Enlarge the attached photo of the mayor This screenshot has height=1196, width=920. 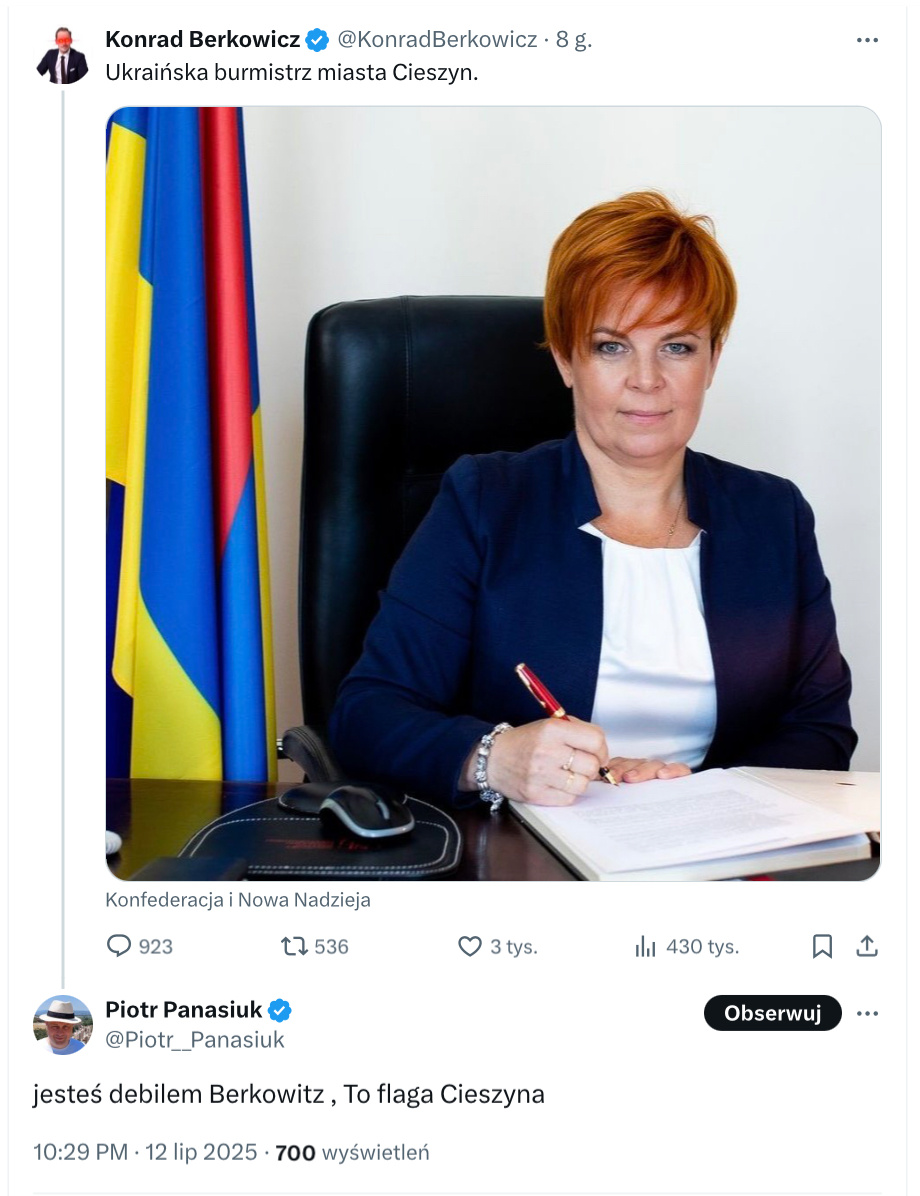tap(494, 494)
